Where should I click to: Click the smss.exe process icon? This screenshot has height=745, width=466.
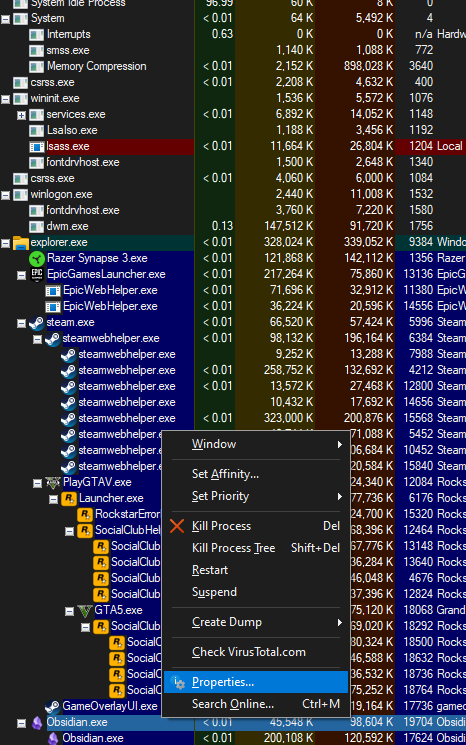(37, 51)
